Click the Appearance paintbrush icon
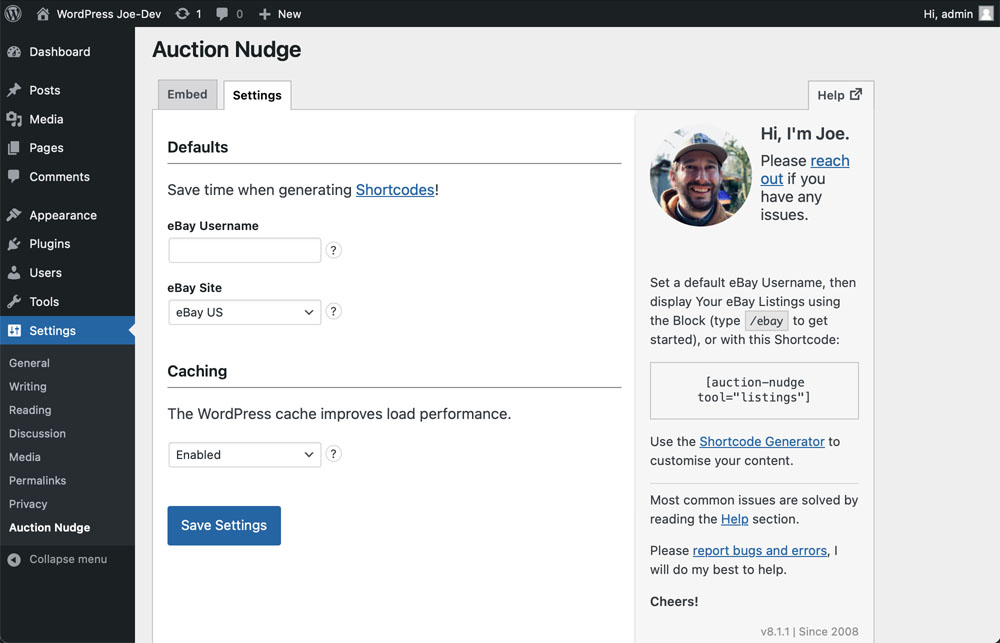1000x643 pixels. click(x=14, y=215)
